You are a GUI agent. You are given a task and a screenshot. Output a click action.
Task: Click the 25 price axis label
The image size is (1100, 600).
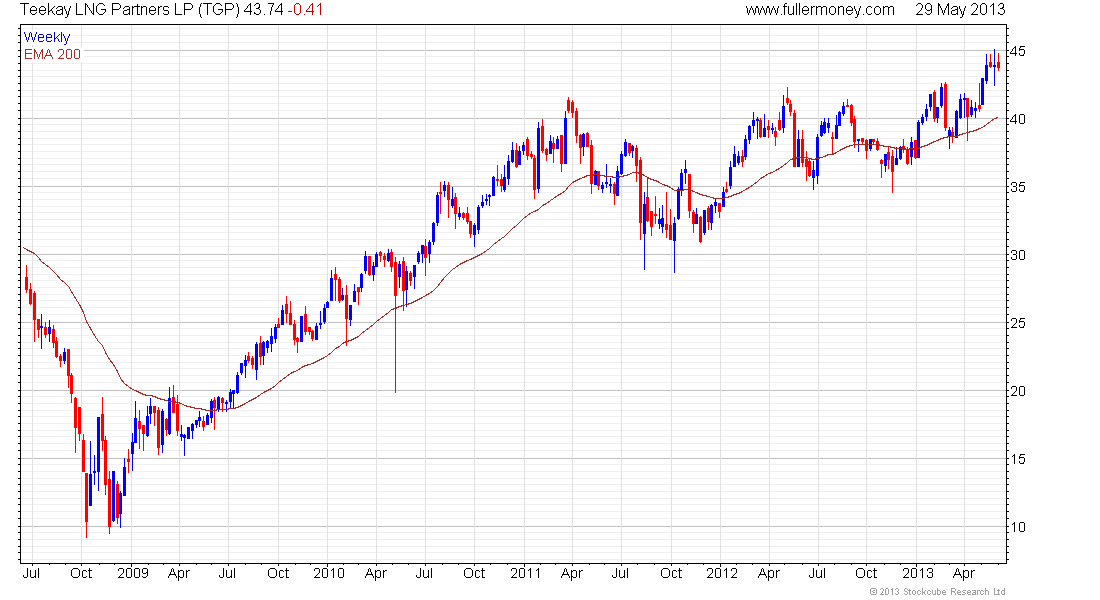click(1017, 324)
